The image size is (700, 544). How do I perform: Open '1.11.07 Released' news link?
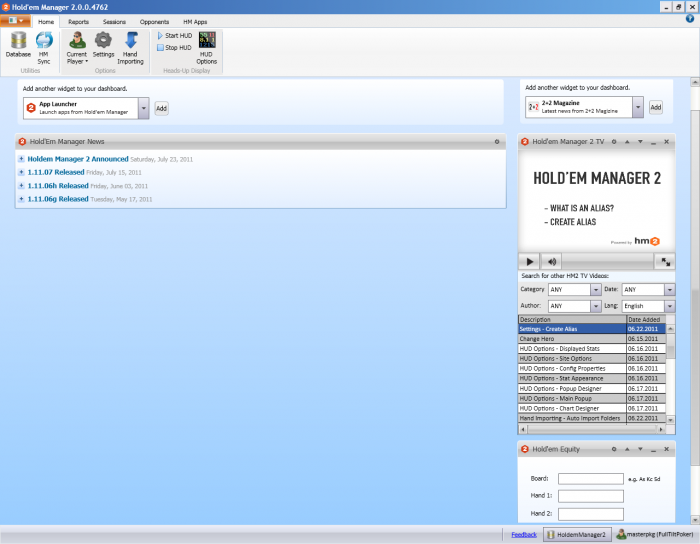coord(56,172)
